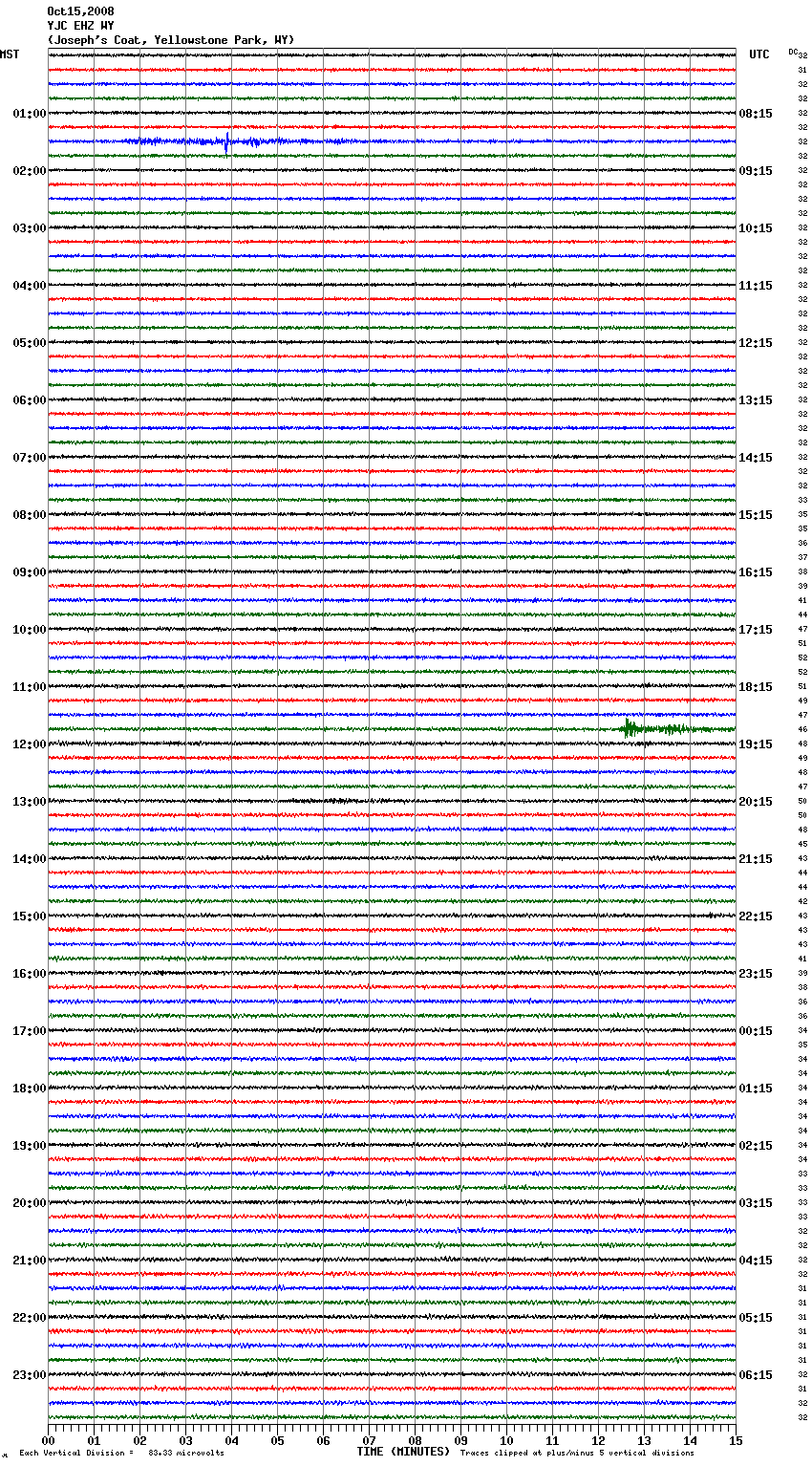The height and width of the screenshot is (1466, 812).
Task: Click the '11:15' UTC time label
Action: point(756,286)
